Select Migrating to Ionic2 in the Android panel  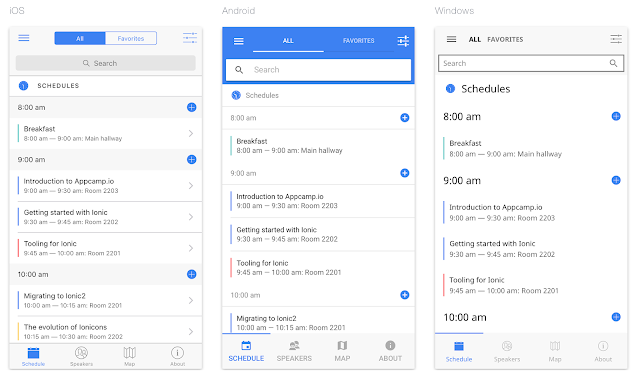click(x=318, y=321)
